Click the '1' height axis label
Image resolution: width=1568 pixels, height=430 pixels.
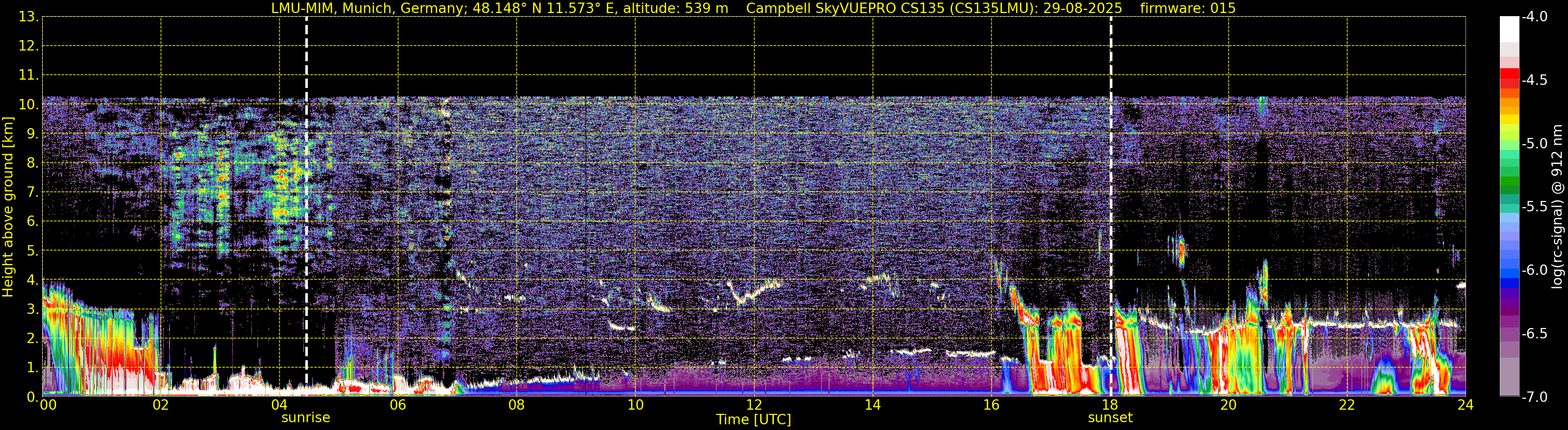point(32,368)
